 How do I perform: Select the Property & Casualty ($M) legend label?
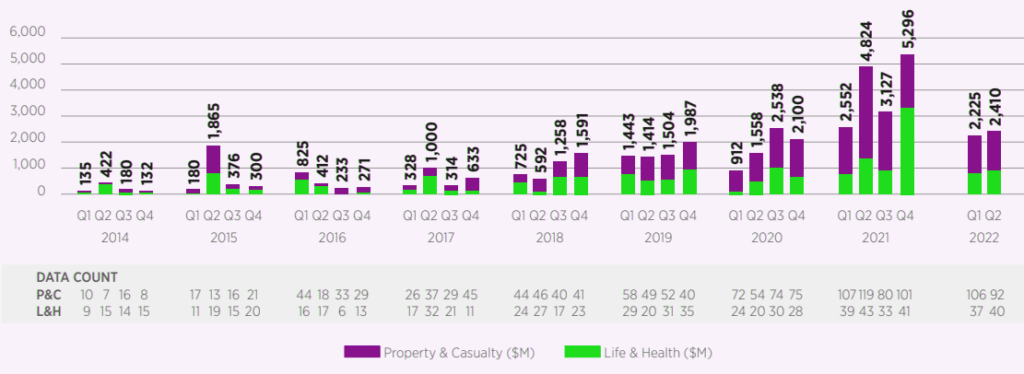459,352
